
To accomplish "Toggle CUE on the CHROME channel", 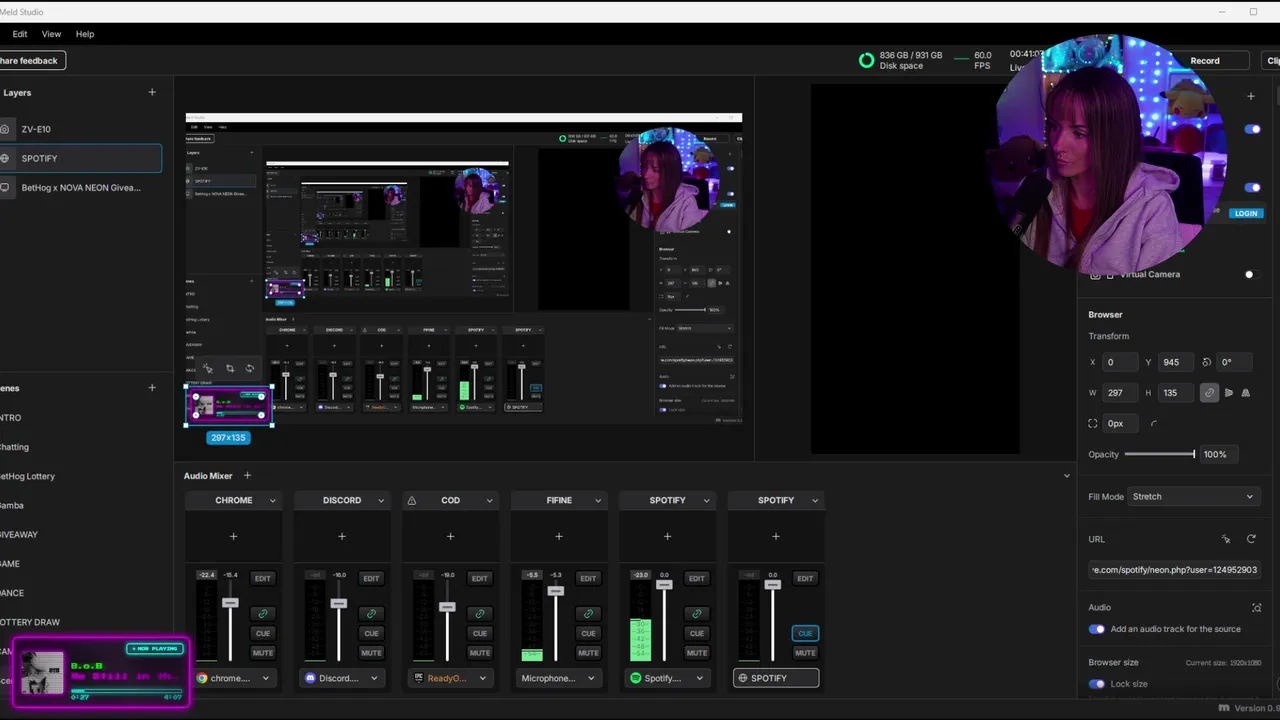I will pyautogui.click(x=263, y=633).
